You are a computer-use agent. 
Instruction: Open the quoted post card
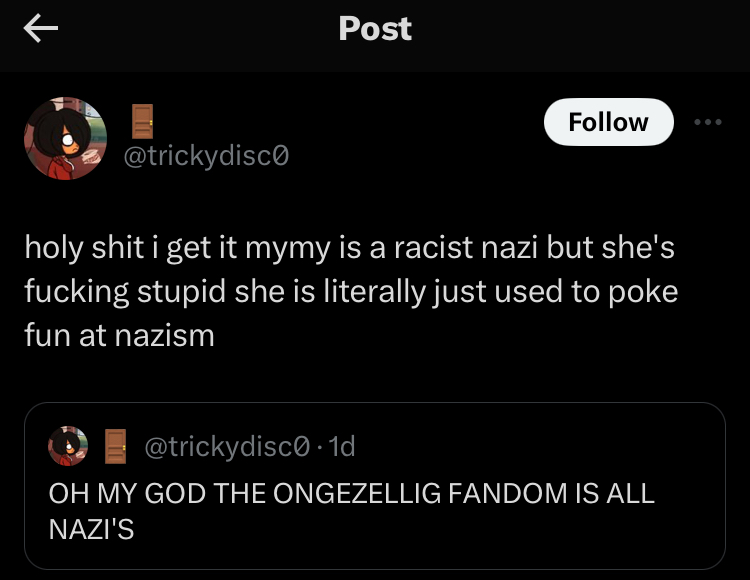375,486
